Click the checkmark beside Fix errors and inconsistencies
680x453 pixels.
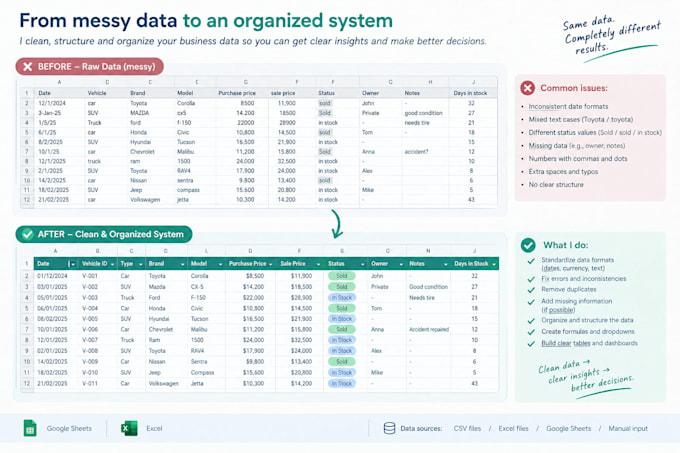point(531,279)
